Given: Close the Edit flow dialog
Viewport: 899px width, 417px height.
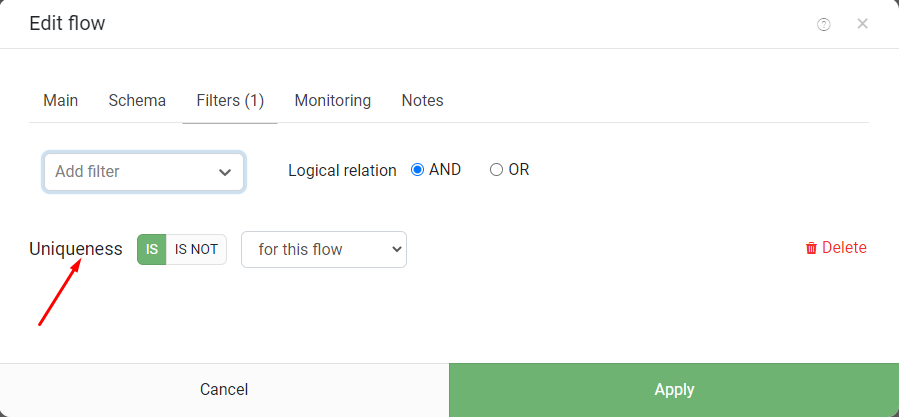Looking at the screenshot, I should pos(862,24).
